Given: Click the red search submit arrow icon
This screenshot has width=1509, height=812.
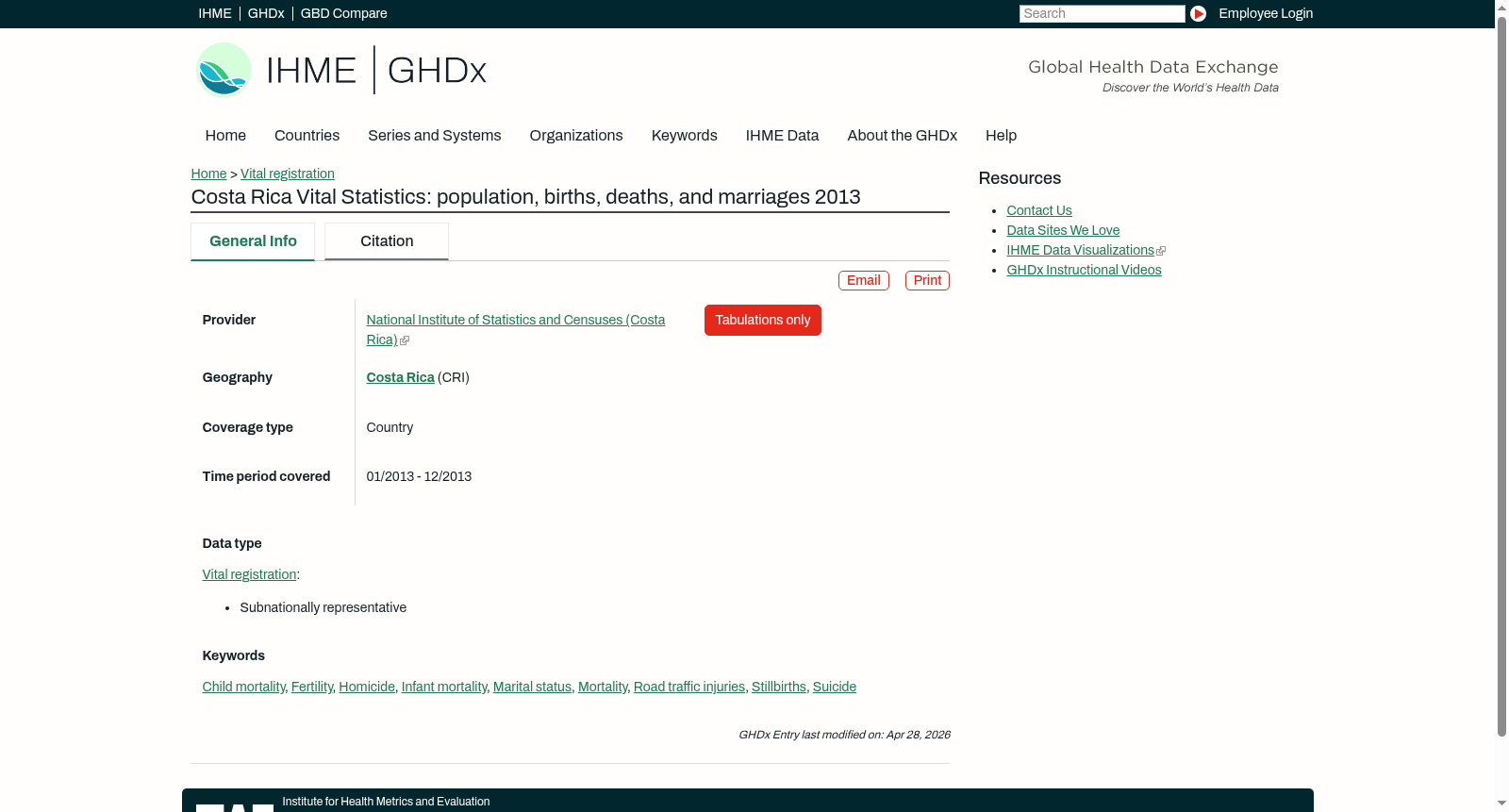Looking at the screenshot, I should click(x=1198, y=13).
